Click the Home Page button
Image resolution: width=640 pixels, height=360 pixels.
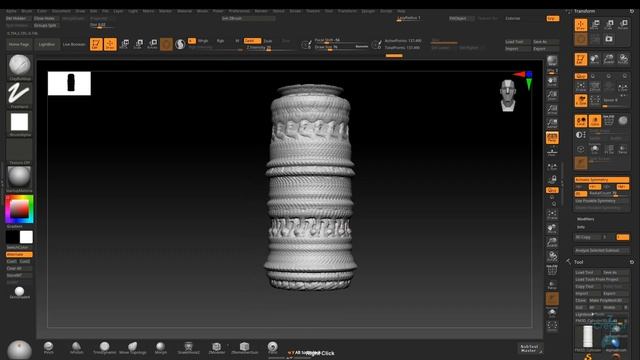tap(19, 44)
